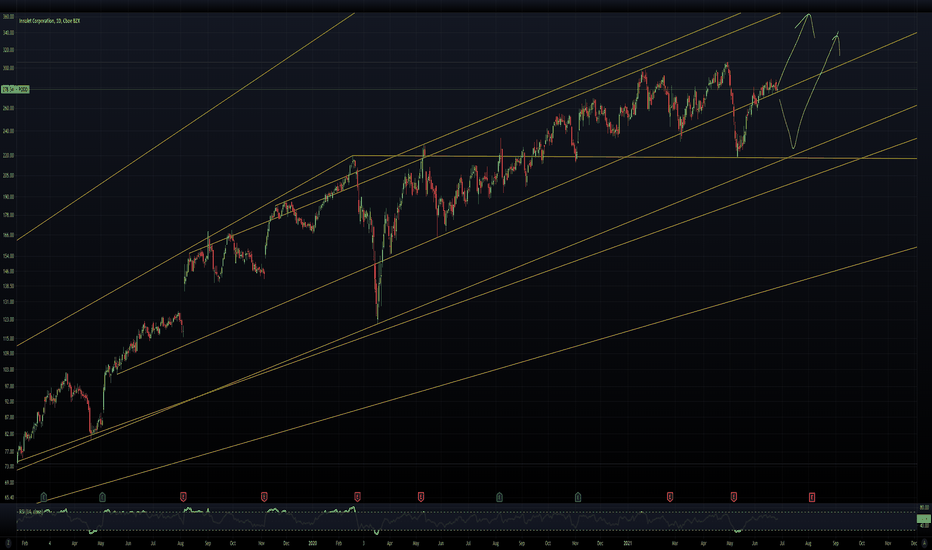Image resolution: width=932 pixels, height=550 pixels.
Task: Open the red earnings marker at late February 2020
Action: tap(357, 496)
